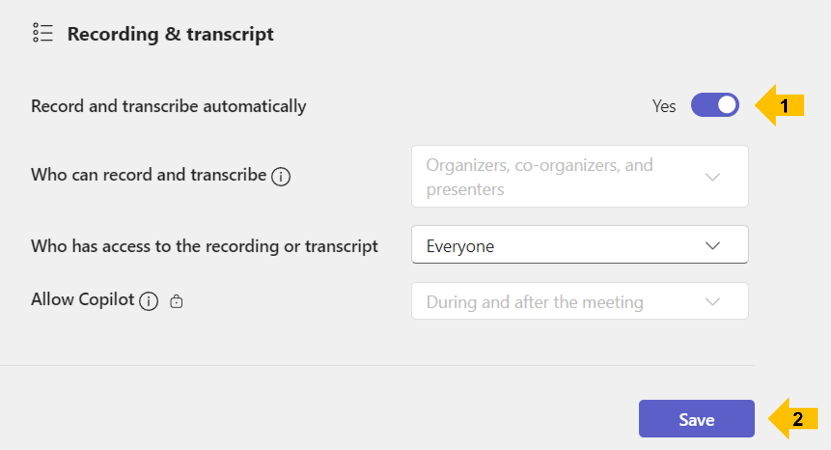Click the Allow Copilot label text

coord(82,299)
